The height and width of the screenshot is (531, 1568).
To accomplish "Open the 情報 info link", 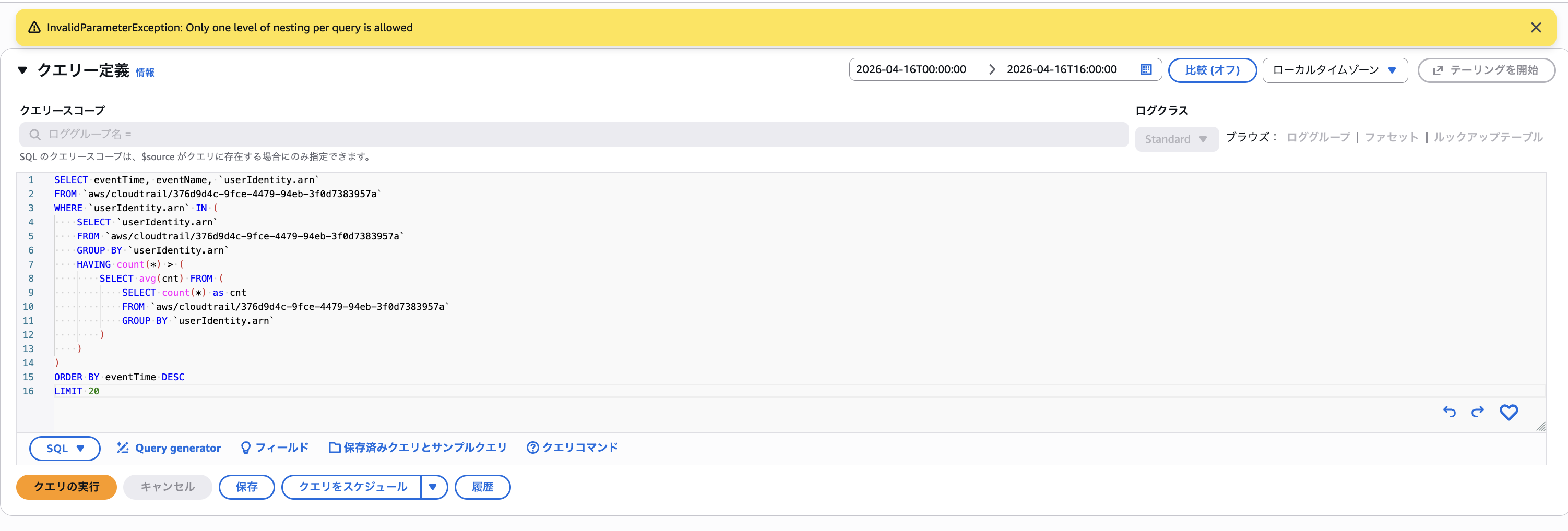I will pyautogui.click(x=145, y=73).
